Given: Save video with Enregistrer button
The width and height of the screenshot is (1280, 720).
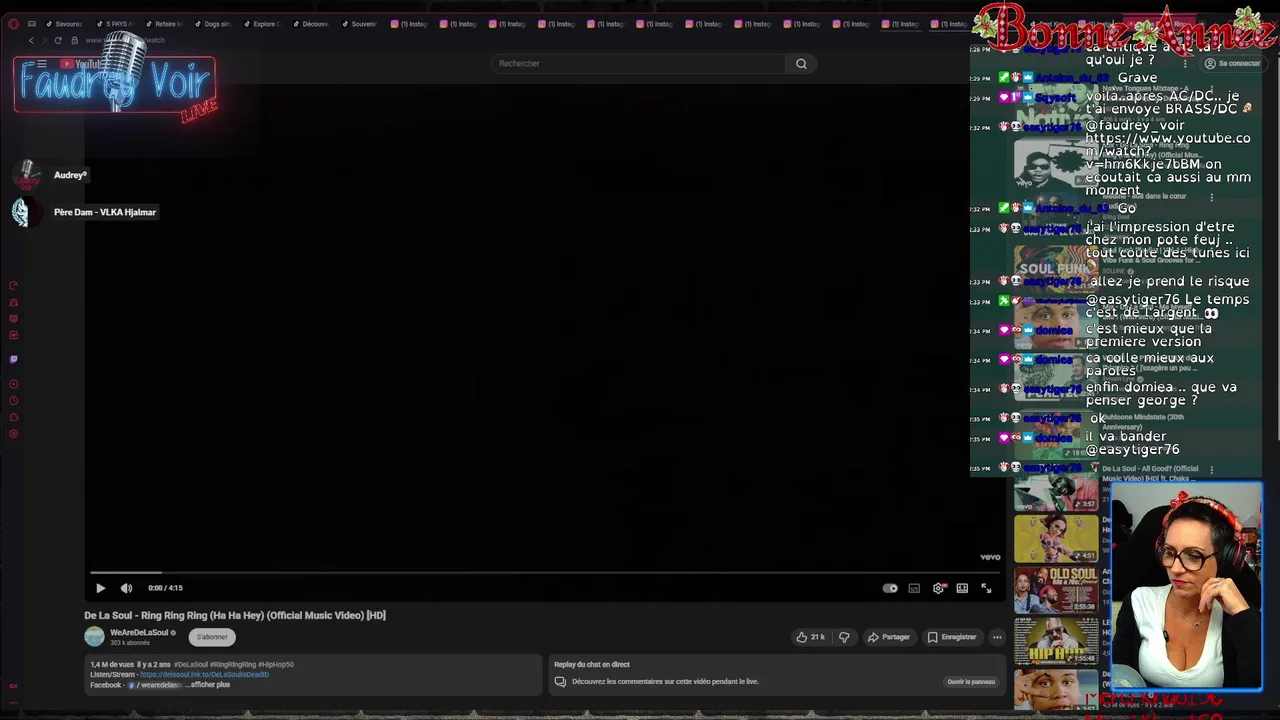Looking at the screenshot, I should (951, 637).
